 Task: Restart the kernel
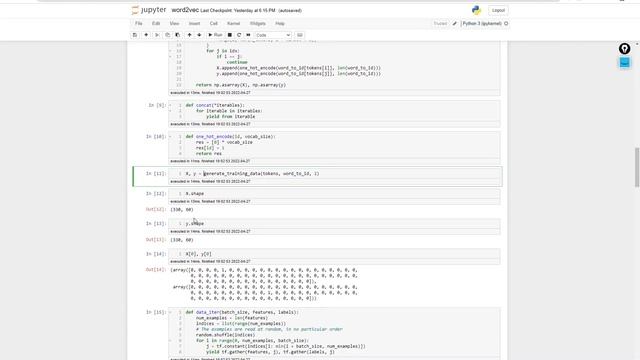(x=239, y=35)
